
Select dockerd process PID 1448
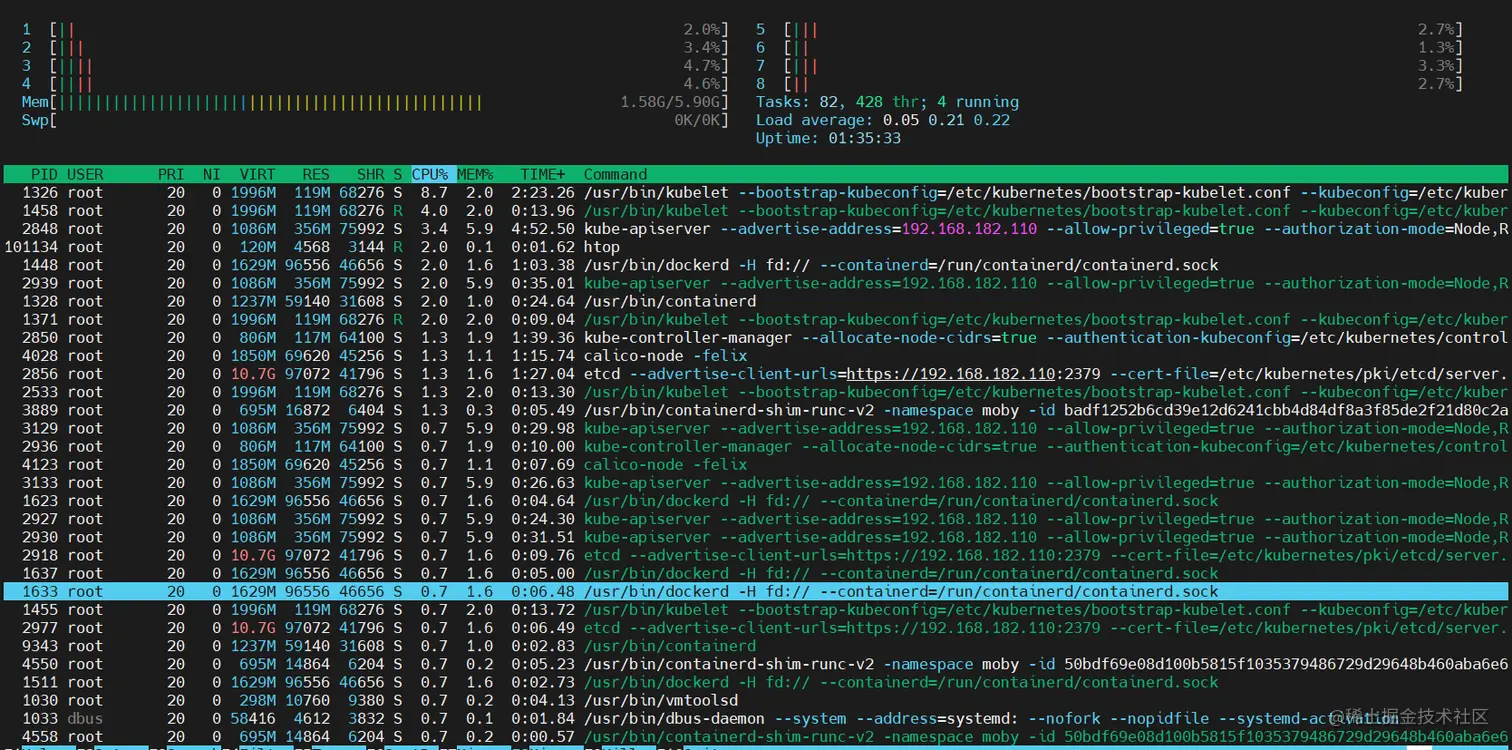click(756, 265)
